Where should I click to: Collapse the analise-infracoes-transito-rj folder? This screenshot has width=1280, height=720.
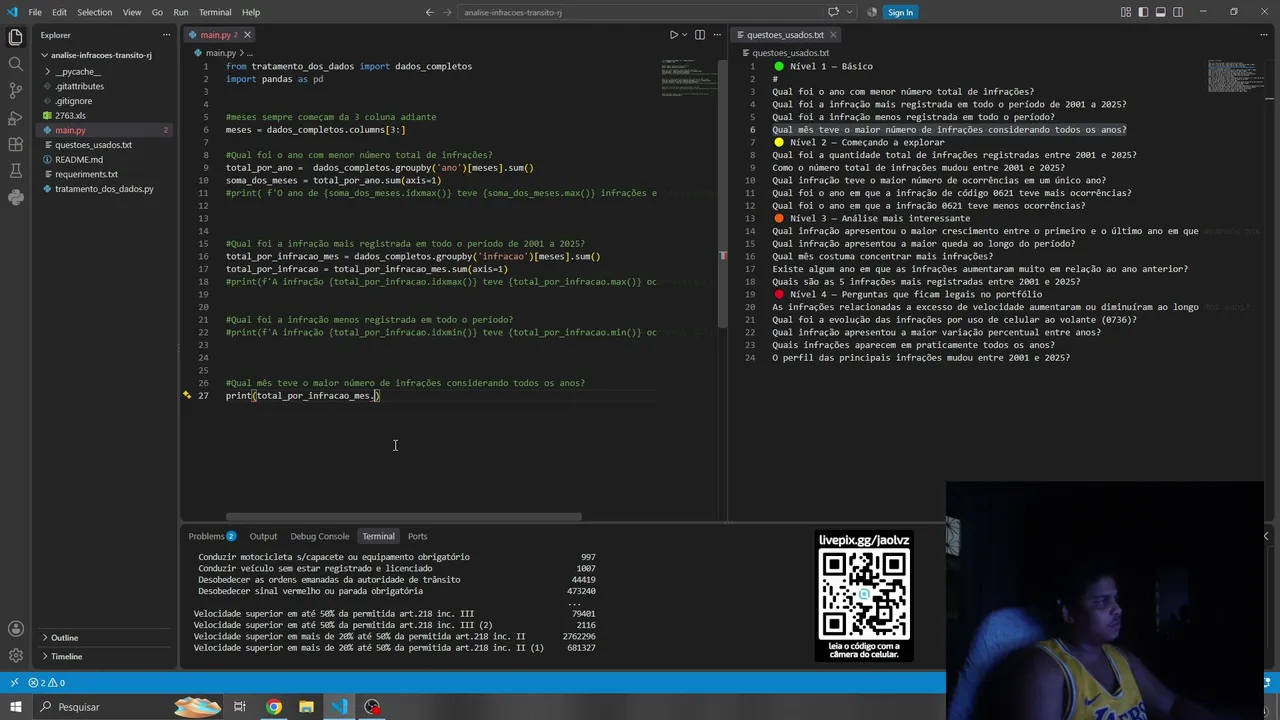pos(101,56)
